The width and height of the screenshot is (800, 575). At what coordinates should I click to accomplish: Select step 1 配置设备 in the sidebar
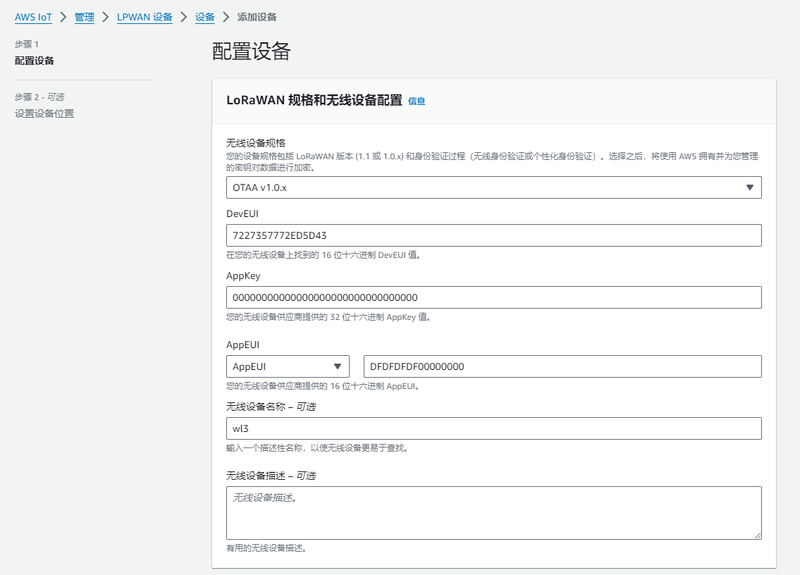[35, 61]
